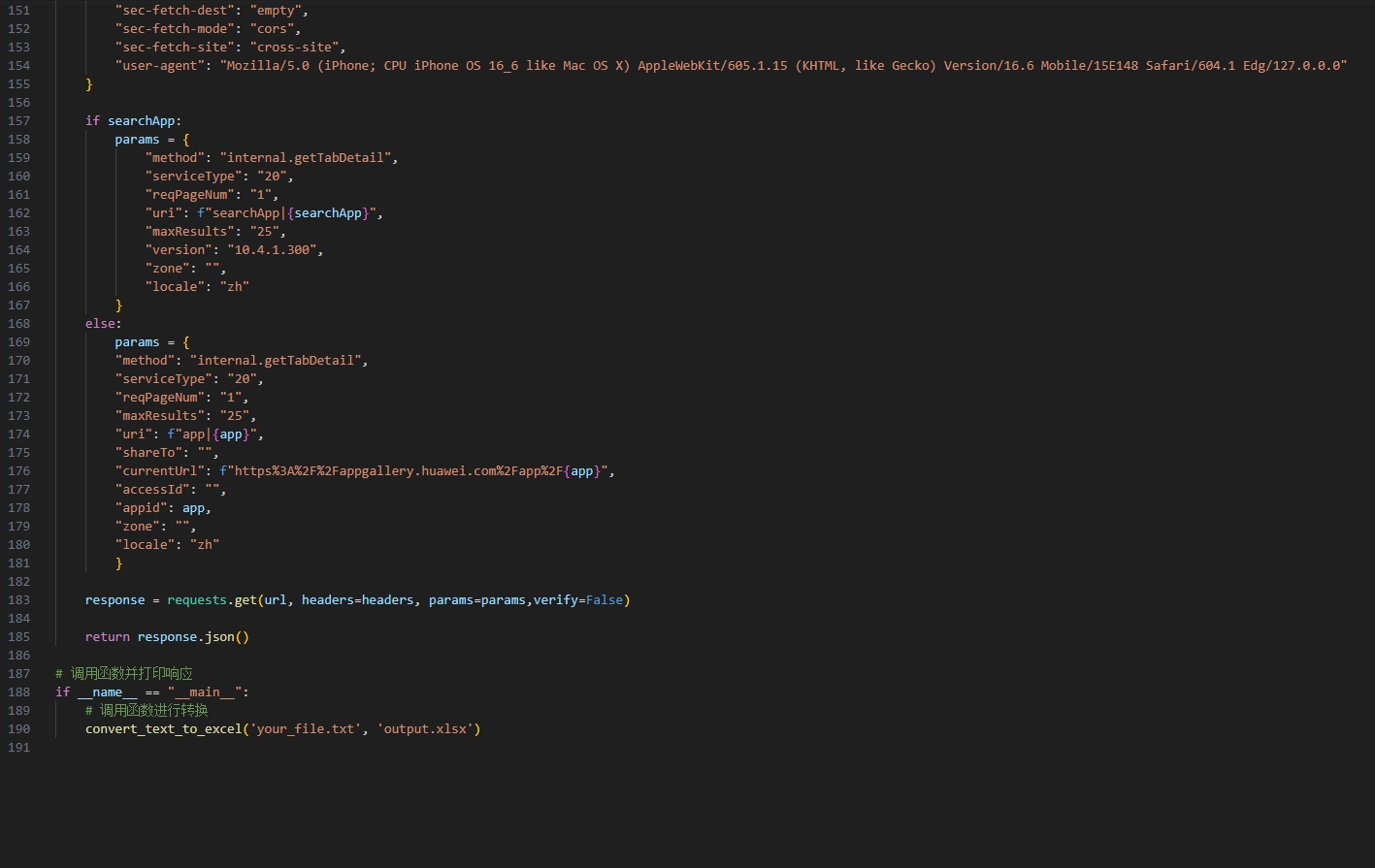Click "__name__" on line 188

(x=108, y=692)
